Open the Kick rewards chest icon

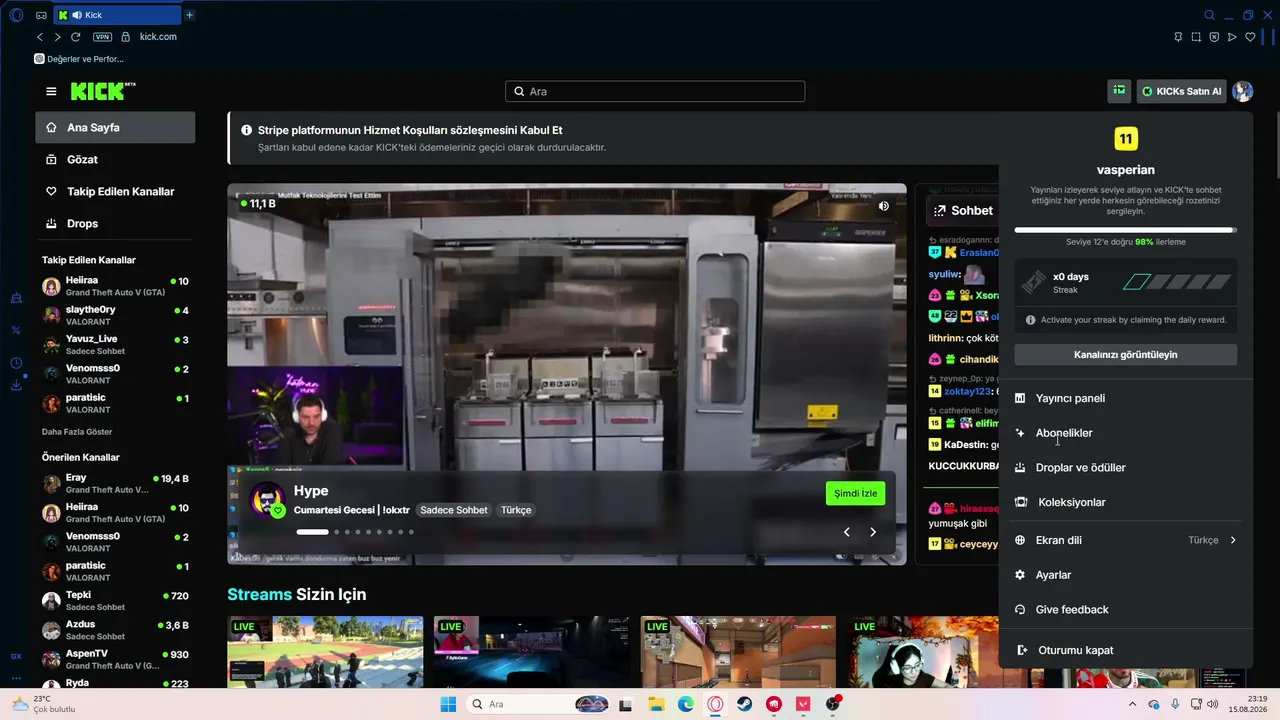[1119, 91]
